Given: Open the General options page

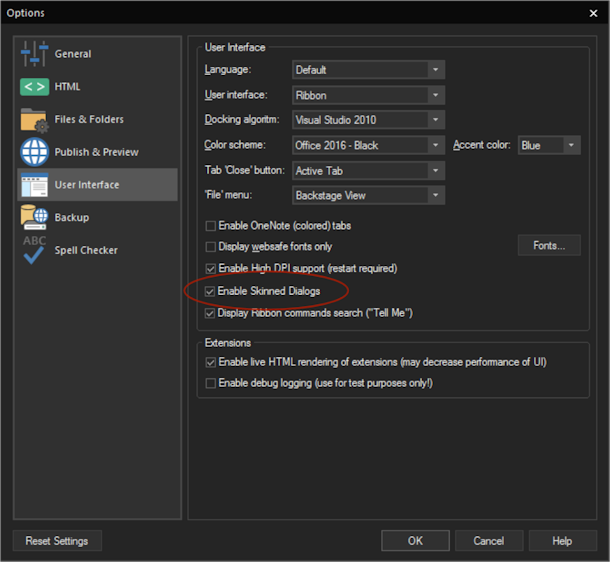Looking at the screenshot, I should coord(97,54).
